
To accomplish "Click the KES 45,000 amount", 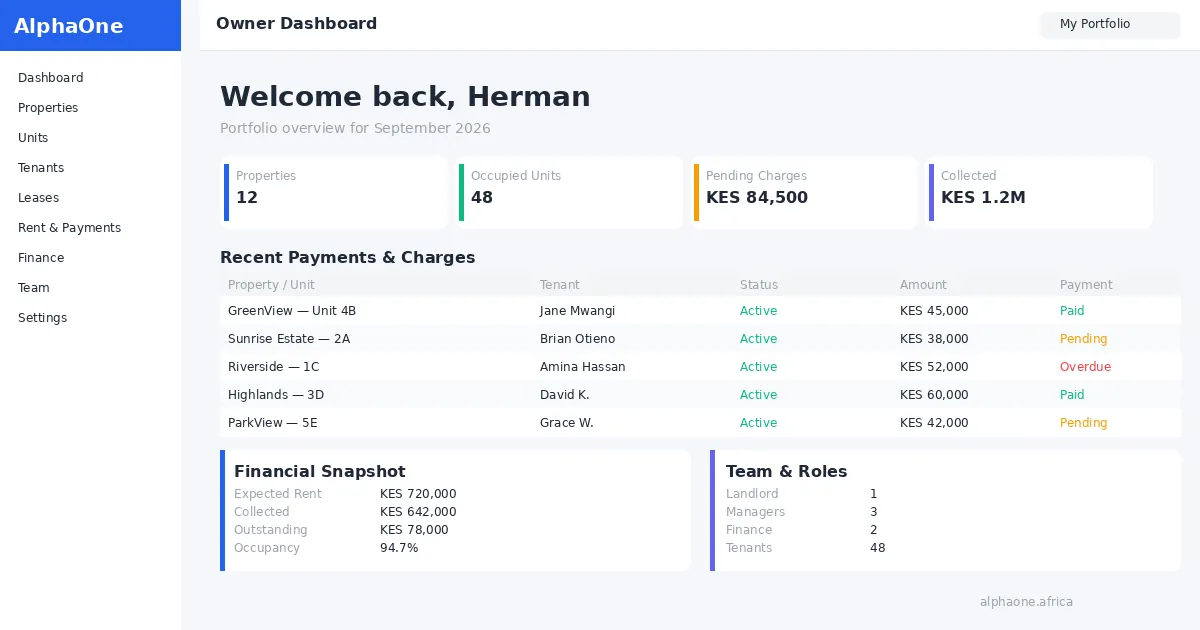I will coord(934,311).
